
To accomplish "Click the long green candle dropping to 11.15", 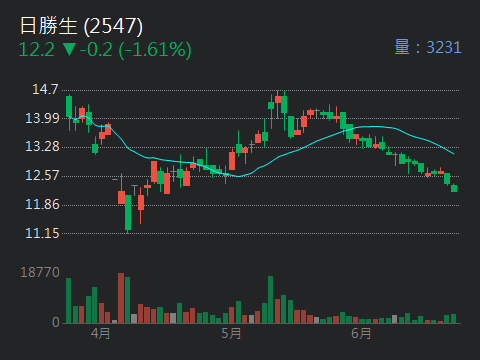I will [x=128, y=213].
